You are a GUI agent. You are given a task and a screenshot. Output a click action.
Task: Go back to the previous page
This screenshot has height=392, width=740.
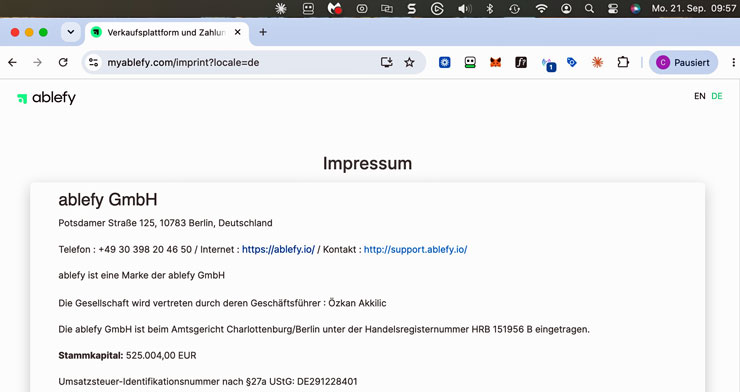(12, 62)
